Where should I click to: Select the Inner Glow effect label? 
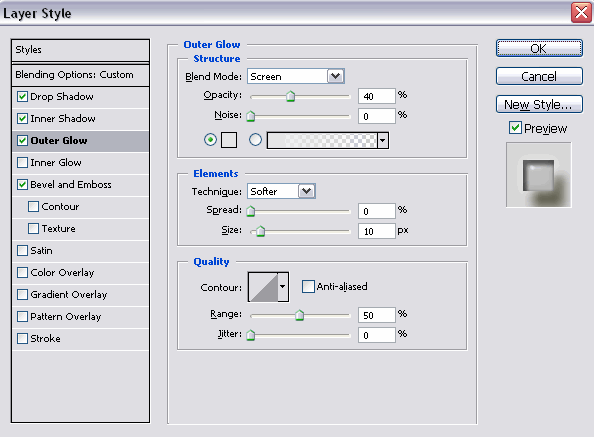[x=56, y=162]
